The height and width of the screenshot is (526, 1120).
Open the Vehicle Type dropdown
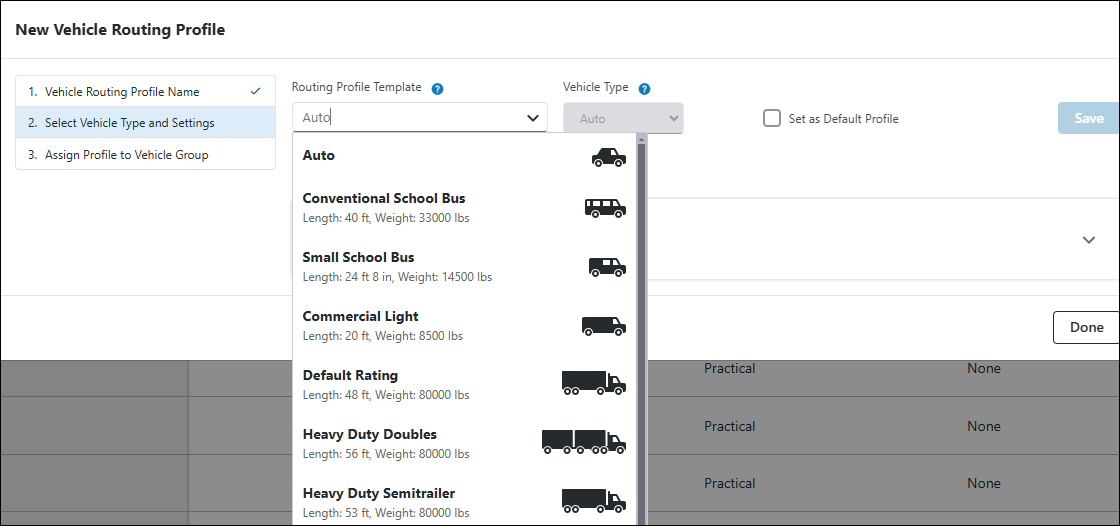click(623, 118)
